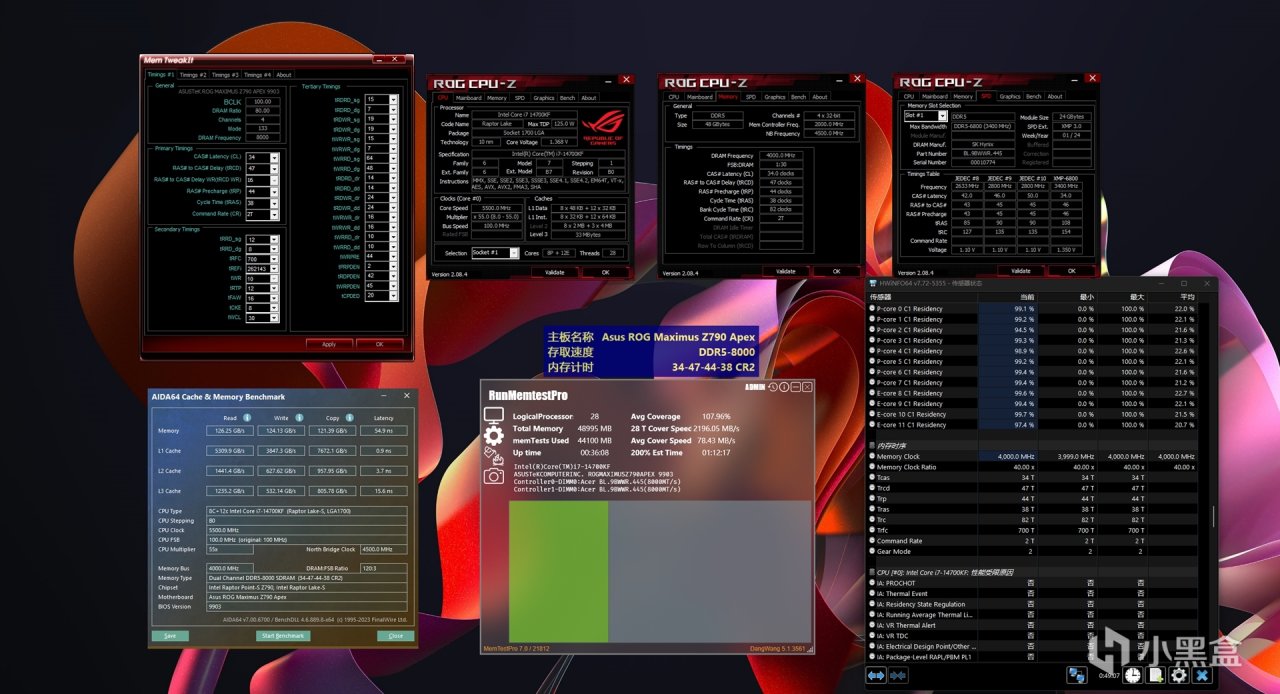Open RAS# to CAS# Delay (tRCD) dropdown
Viewport: 1280px width, 694px height.
275,168
